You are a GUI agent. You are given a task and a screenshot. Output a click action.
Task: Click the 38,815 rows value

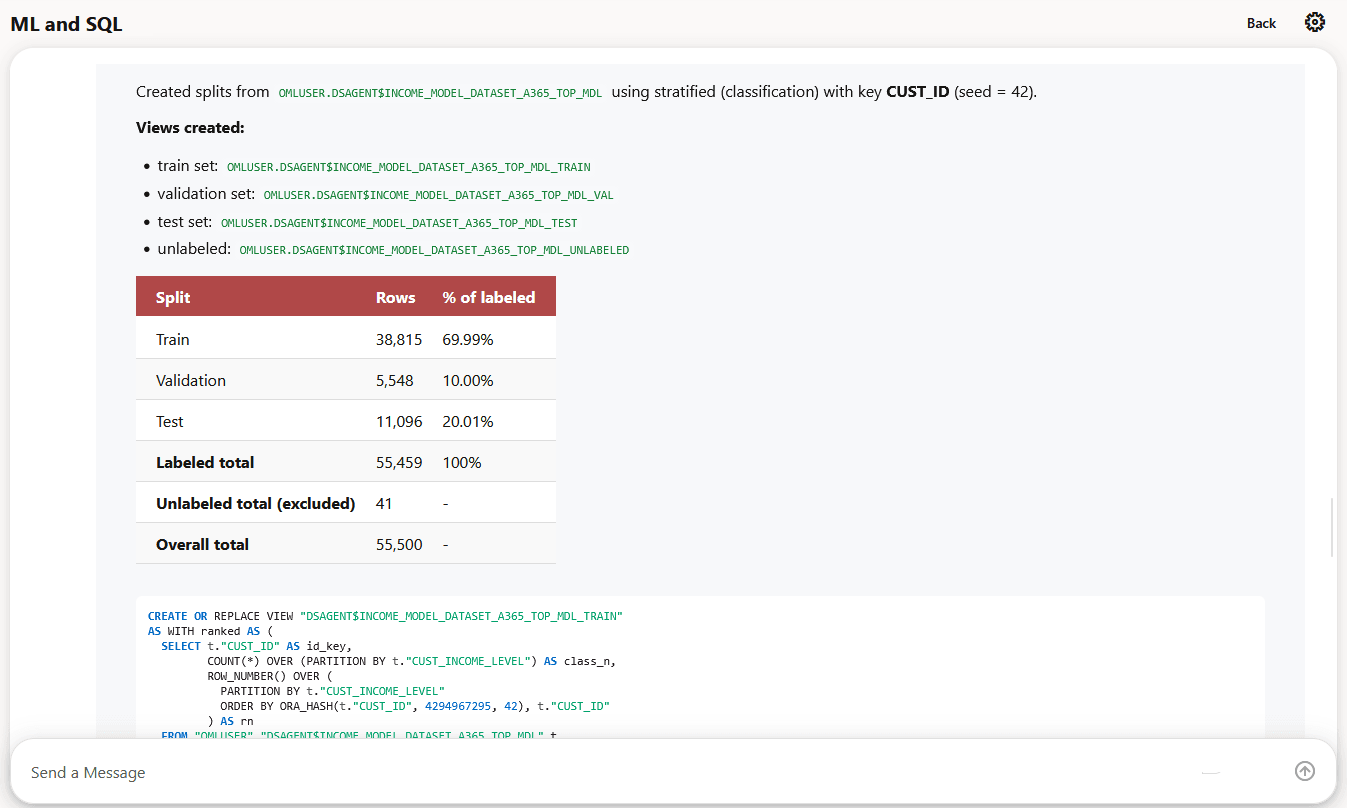[399, 339]
